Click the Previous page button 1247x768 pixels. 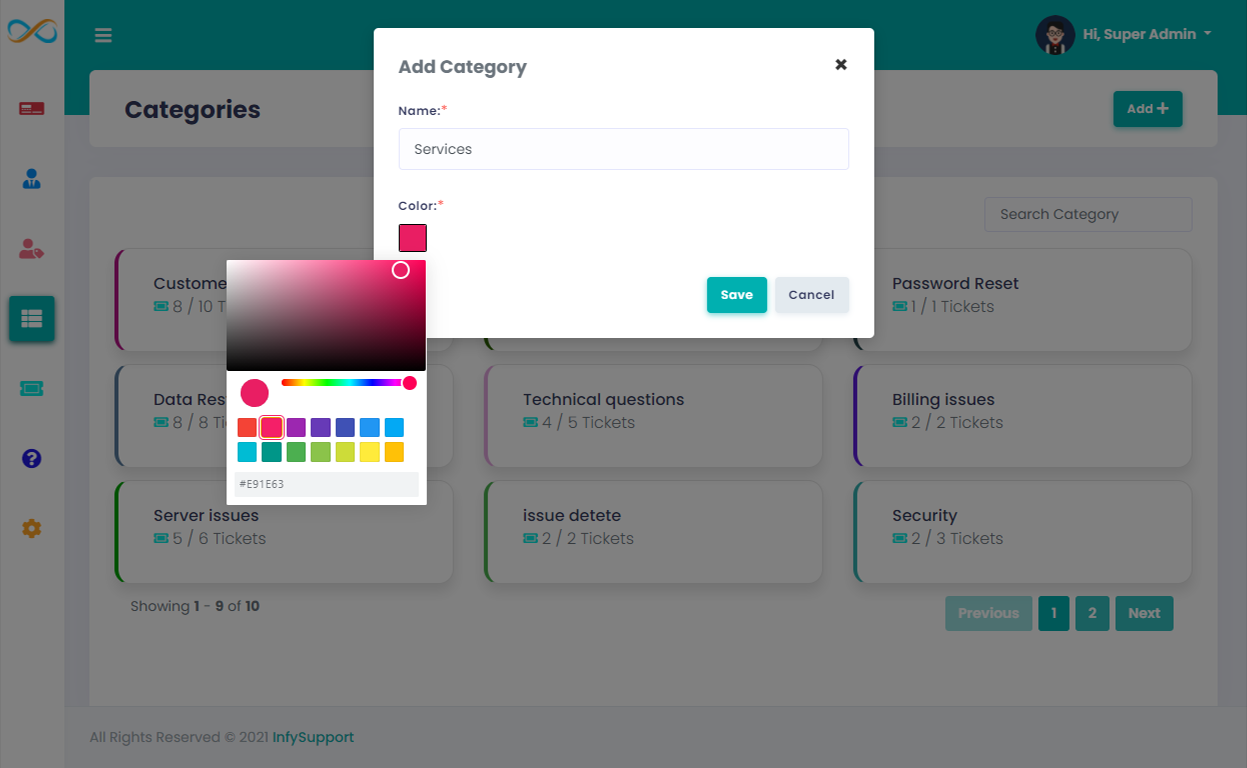tap(988, 613)
